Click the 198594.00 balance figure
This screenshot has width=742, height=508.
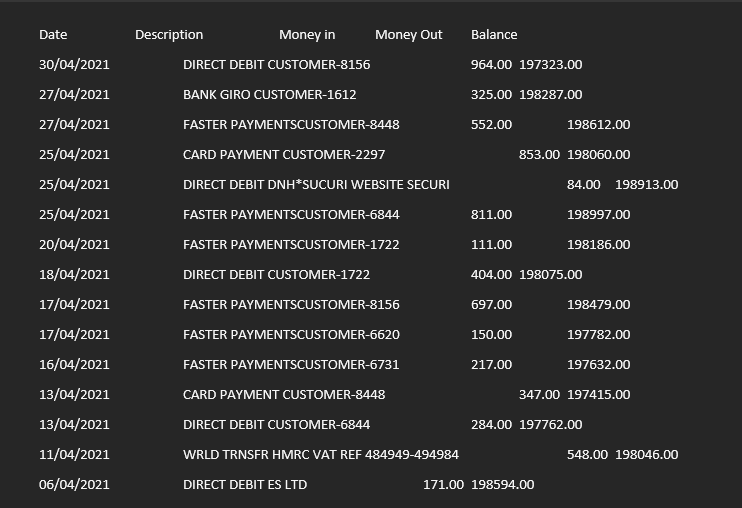tap(502, 485)
